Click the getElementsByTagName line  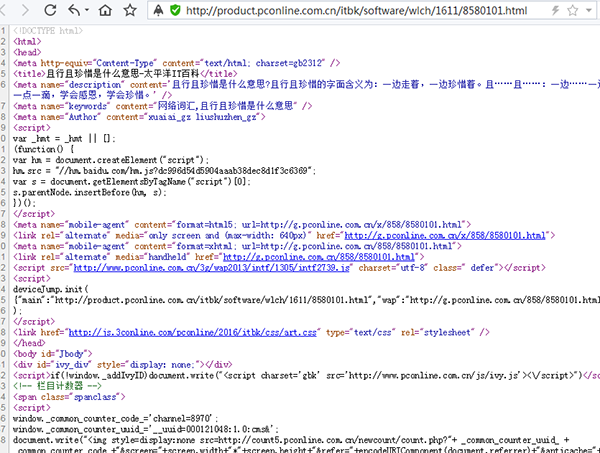click(132, 182)
